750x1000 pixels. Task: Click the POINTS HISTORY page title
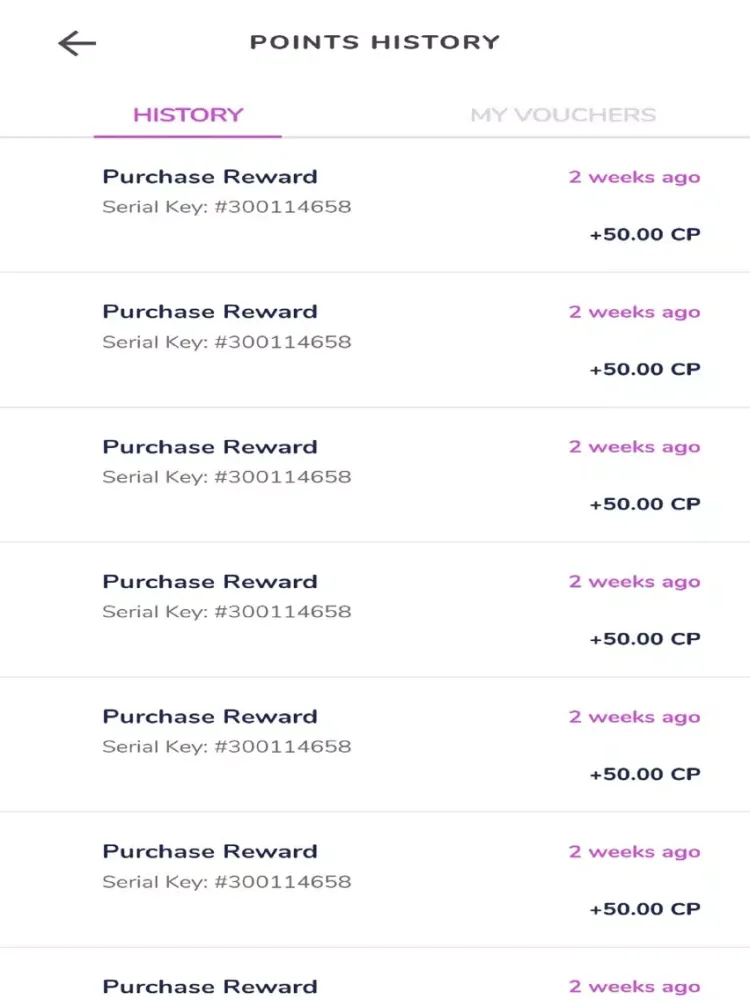[375, 42]
